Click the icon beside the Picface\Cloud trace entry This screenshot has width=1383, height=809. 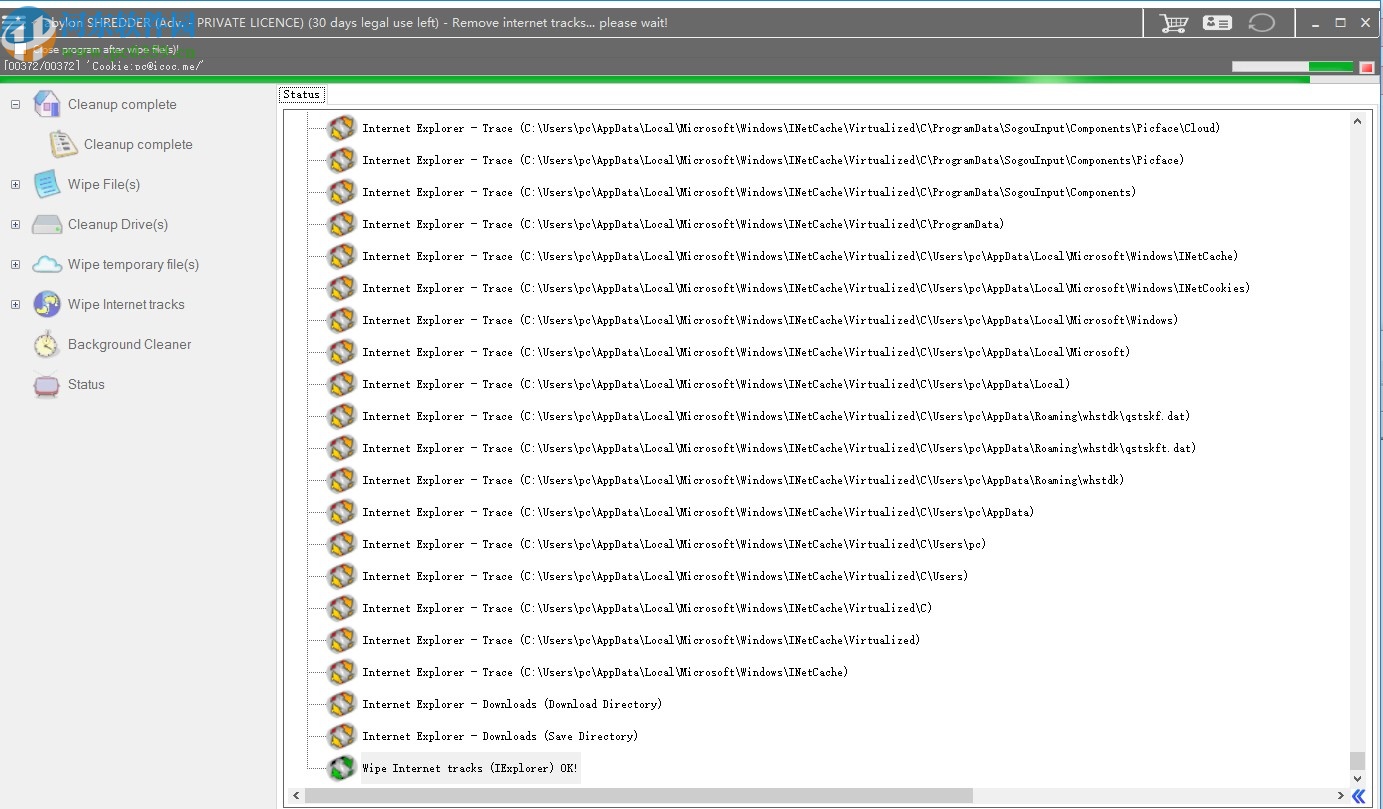tap(342, 128)
